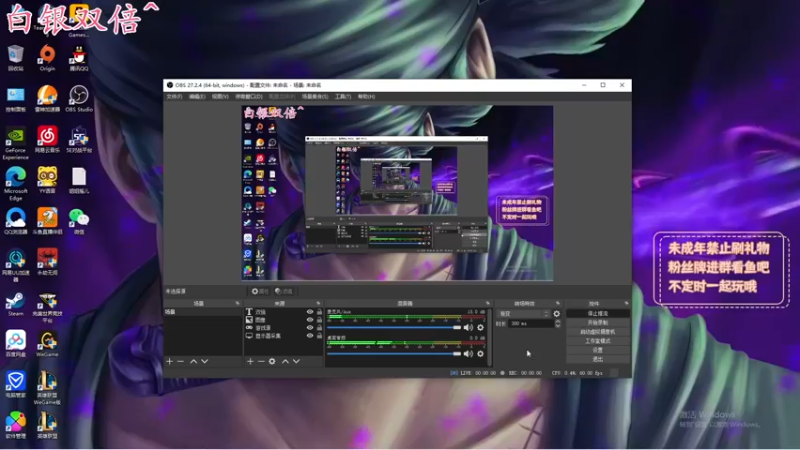Mute the Mic/Aux speaker icon
The height and width of the screenshot is (450, 800).
468,328
